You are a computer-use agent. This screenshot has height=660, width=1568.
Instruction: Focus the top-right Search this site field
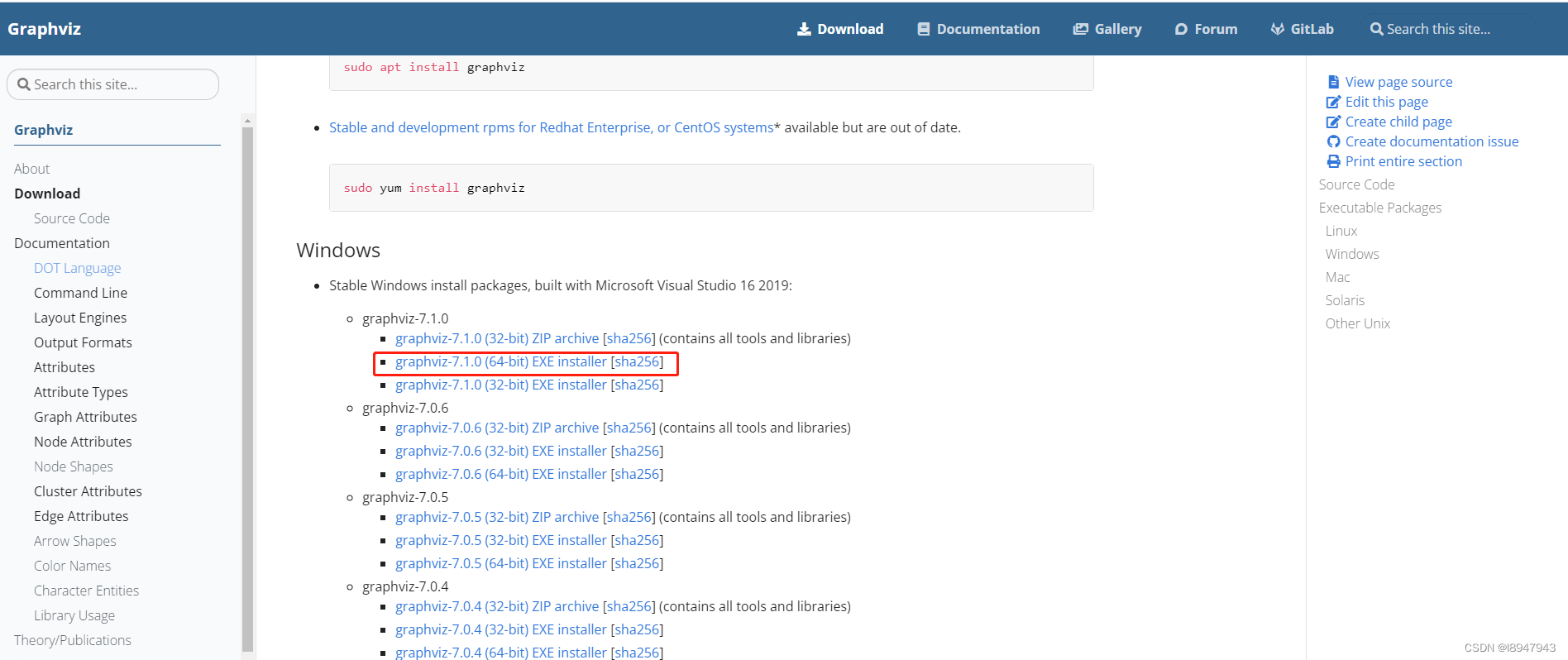click(x=1447, y=29)
